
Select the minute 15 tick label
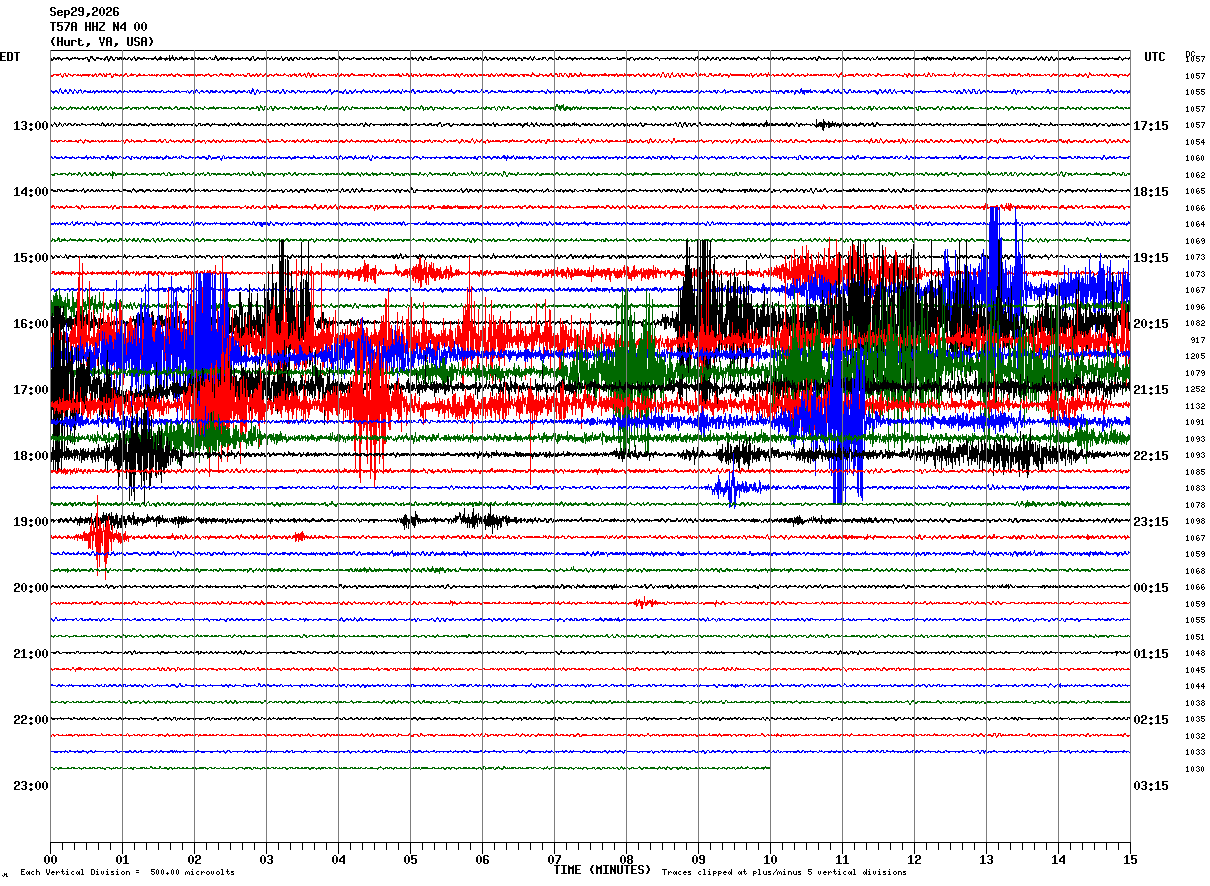point(1130,859)
